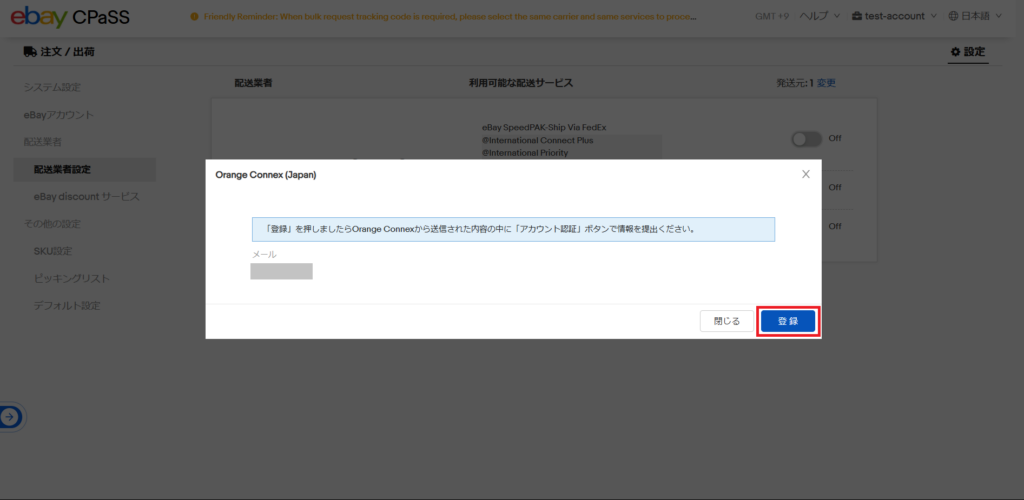Open the test-account dropdown menu

pyautogui.click(x=894, y=16)
